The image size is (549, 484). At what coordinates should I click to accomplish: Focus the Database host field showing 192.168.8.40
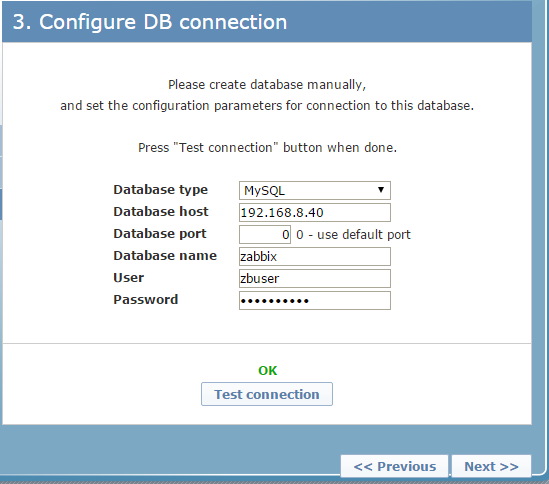tap(315, 213)
